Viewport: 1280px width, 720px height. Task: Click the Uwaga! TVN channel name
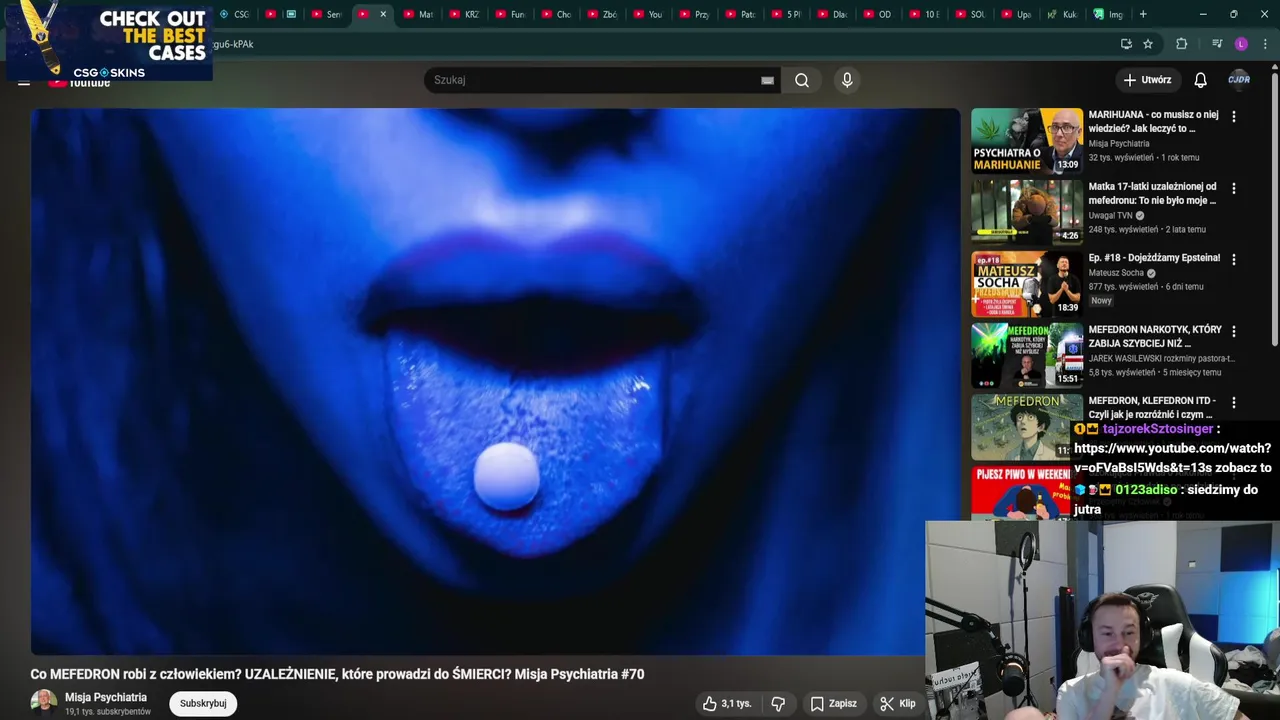[x=1110, y=215]
